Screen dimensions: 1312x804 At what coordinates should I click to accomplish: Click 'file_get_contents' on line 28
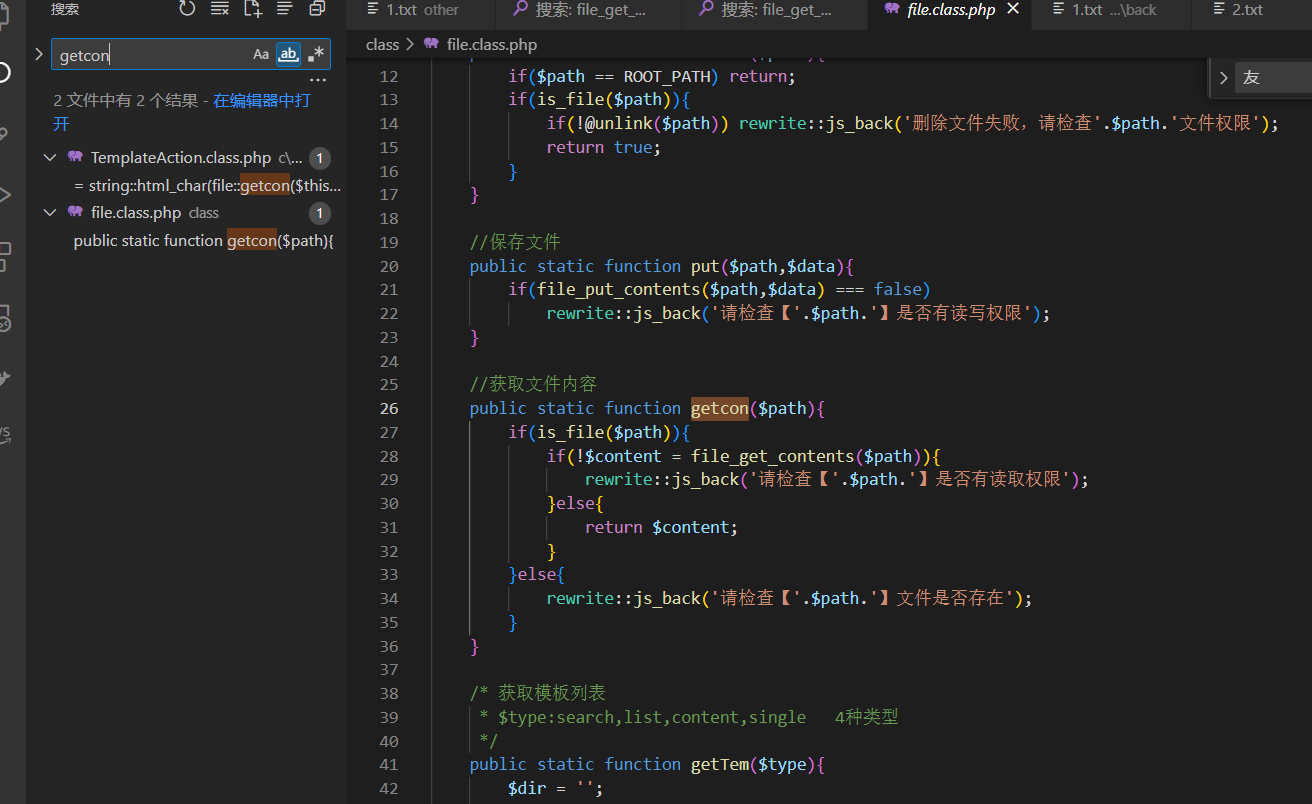[772, 456]
